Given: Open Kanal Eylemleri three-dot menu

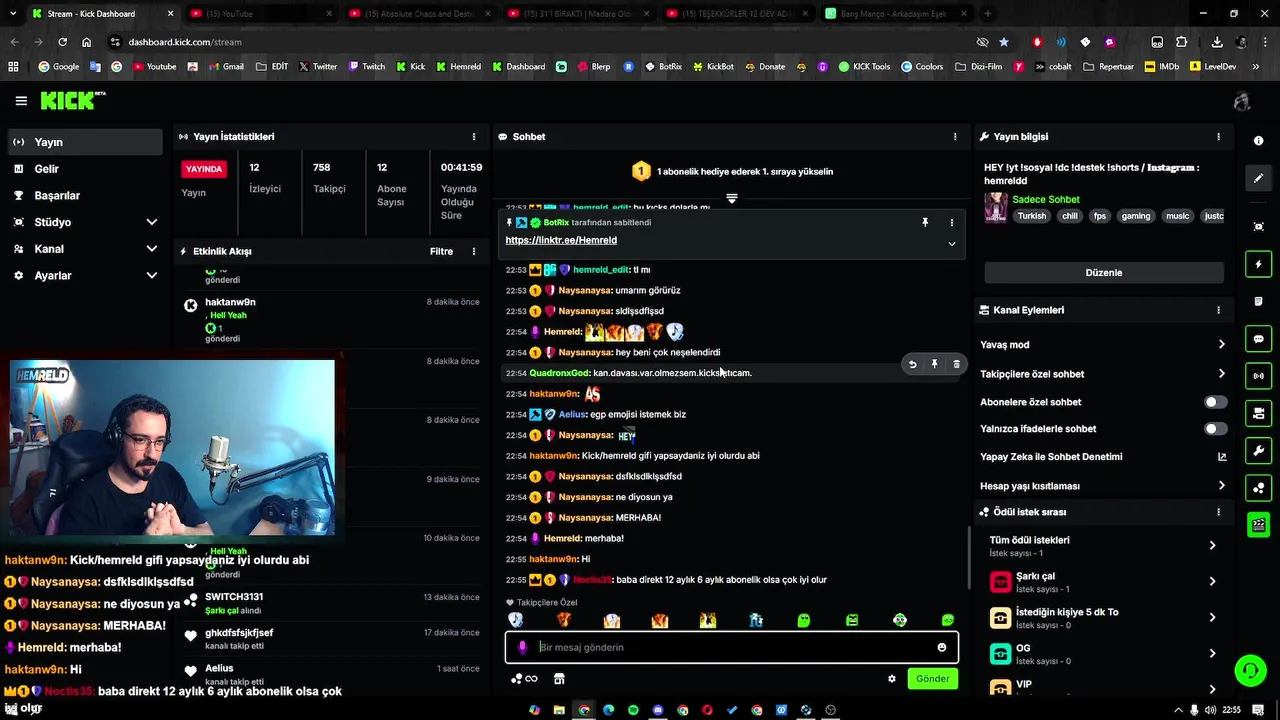Looking at the screenshot, I should 1218,311.
